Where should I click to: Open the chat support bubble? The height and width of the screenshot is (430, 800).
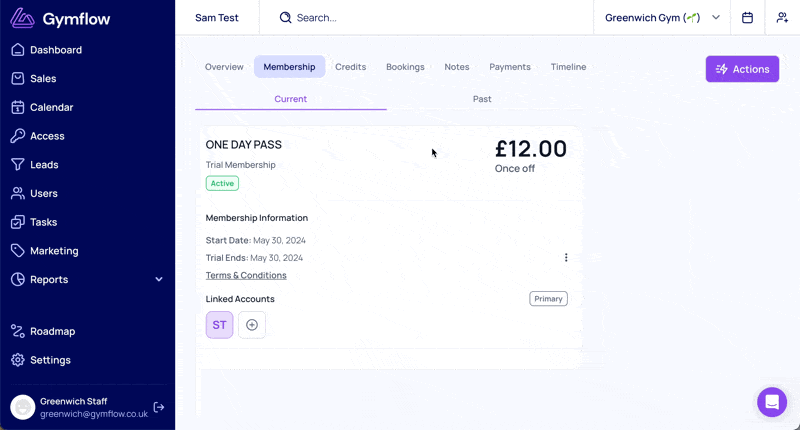coord(772,402)
